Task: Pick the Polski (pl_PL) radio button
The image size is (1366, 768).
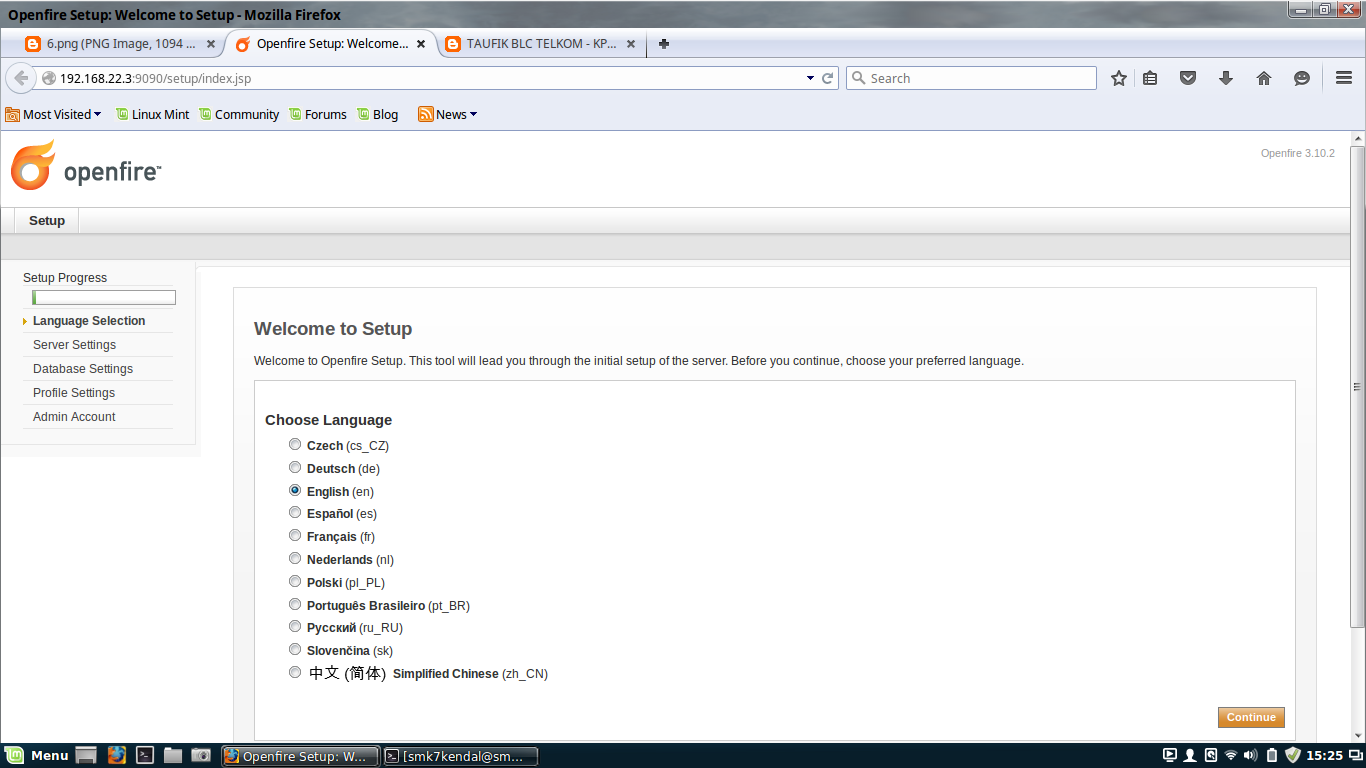Action: 295,581
